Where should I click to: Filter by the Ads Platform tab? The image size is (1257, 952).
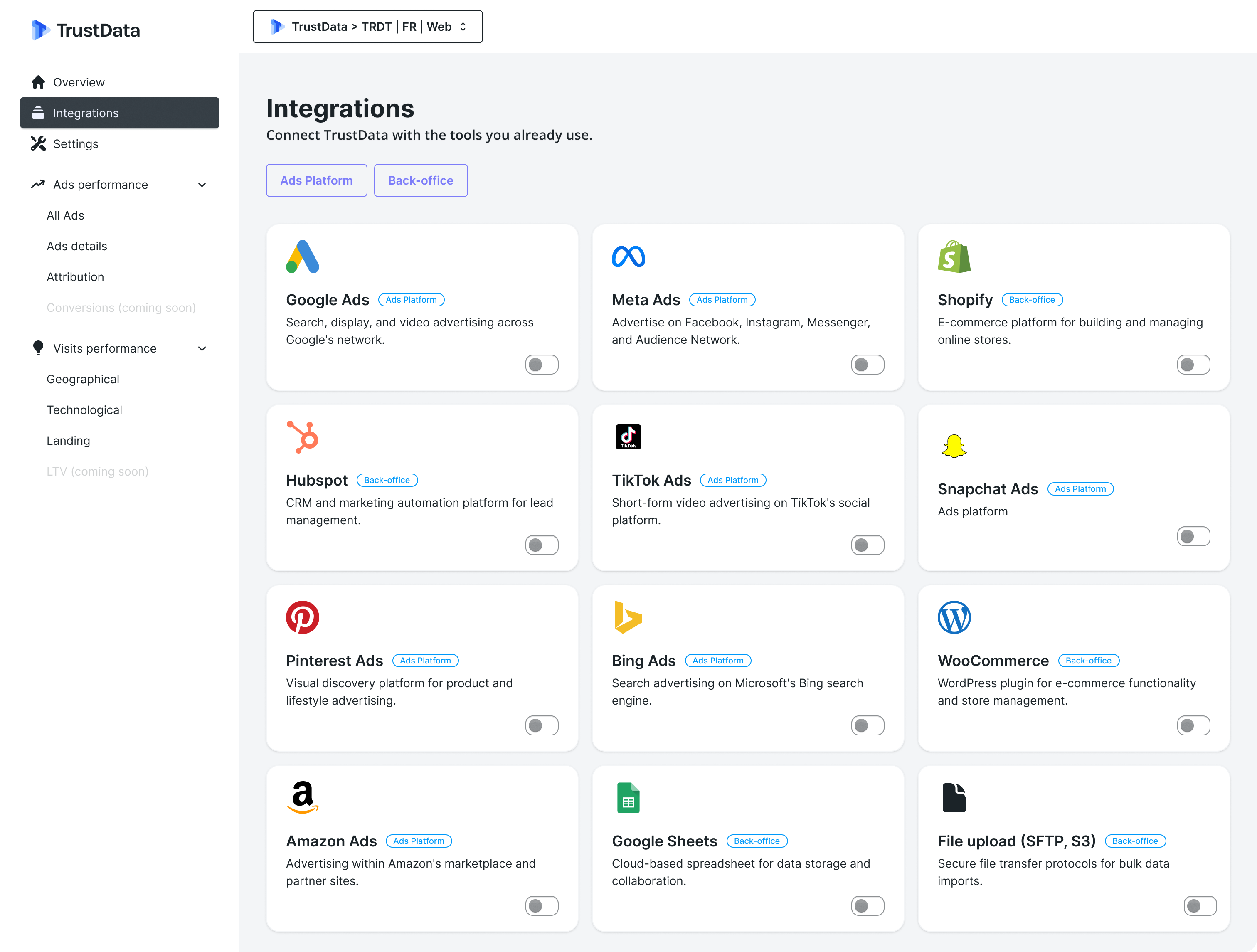point(316,181)
